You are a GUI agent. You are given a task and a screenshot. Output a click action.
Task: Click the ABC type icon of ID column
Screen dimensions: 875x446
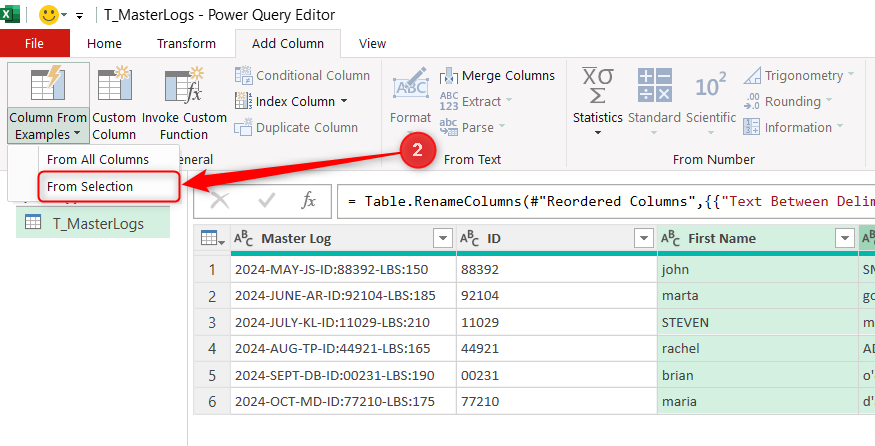coord(469,239)
